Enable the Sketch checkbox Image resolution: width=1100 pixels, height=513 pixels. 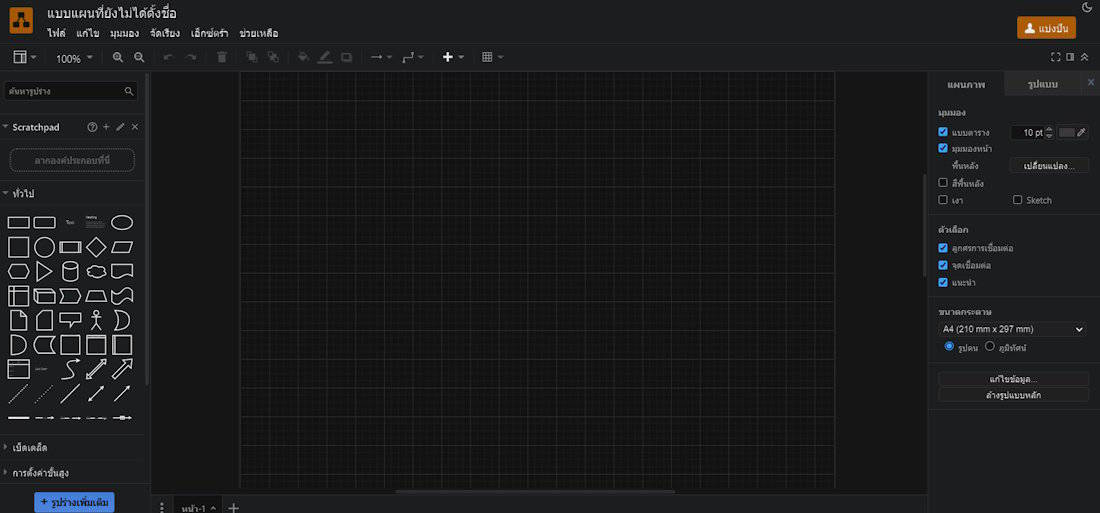(1017, 200)
